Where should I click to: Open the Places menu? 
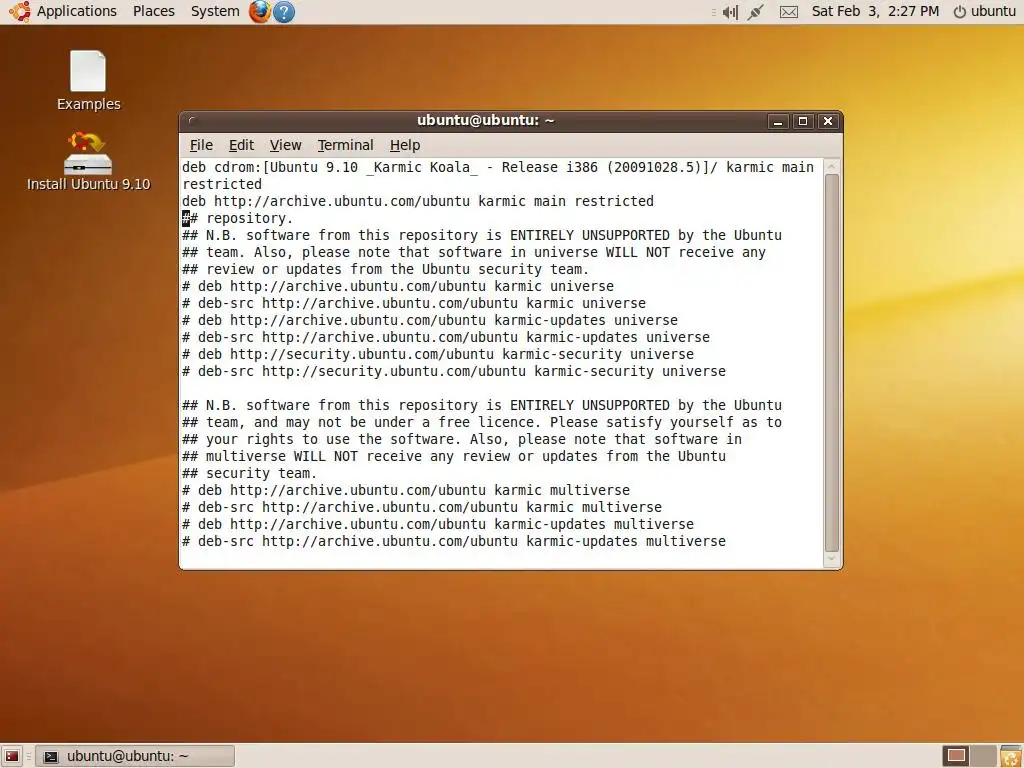pyautogui.click(x=153, y=11)
